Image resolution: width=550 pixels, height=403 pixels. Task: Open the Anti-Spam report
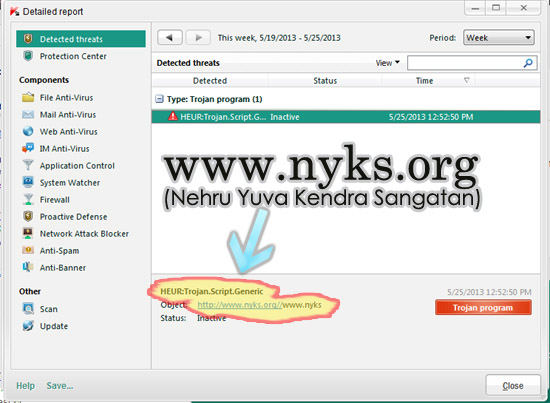(59, 251)
